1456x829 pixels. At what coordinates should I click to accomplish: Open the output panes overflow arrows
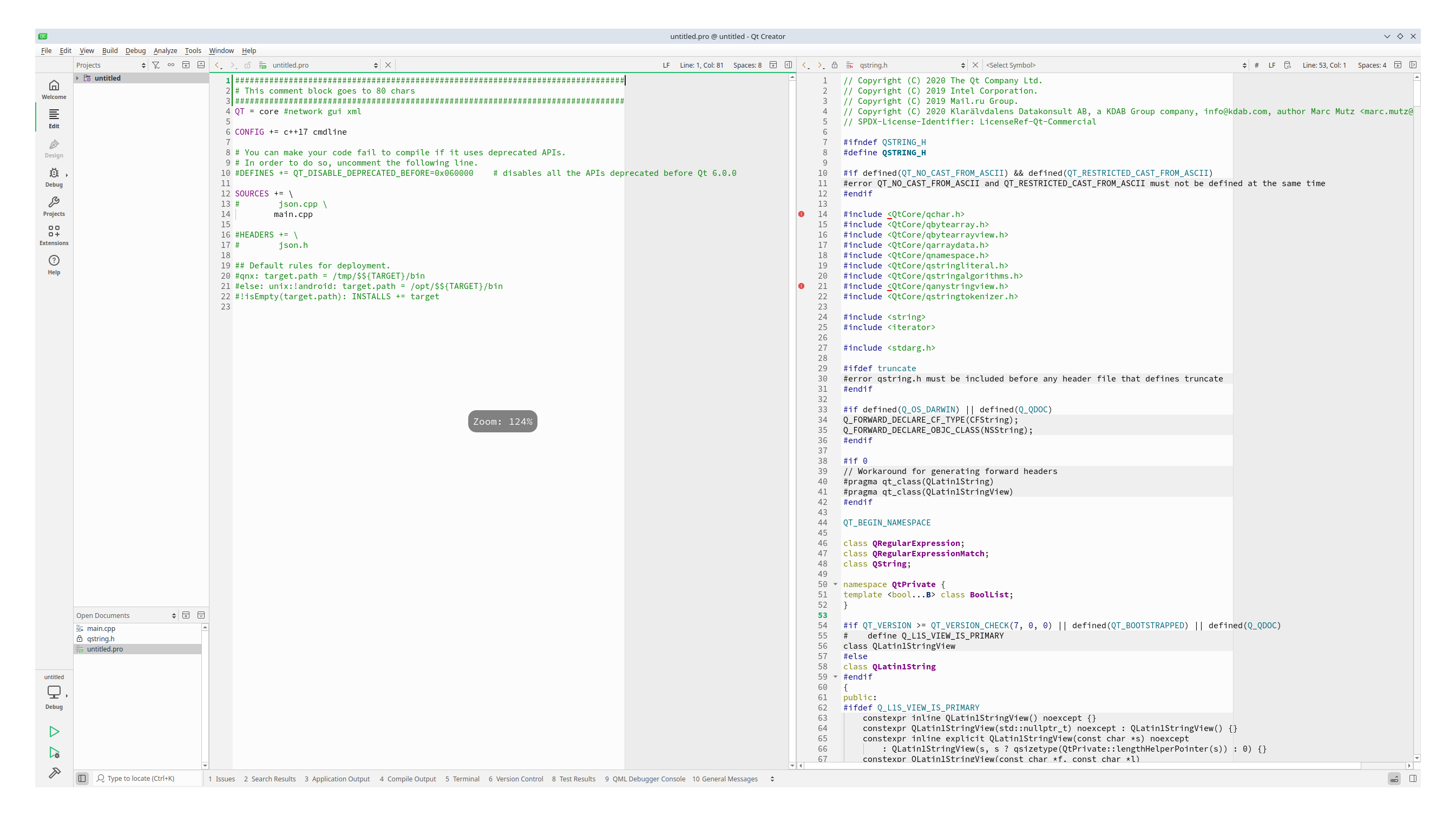(x=772, y=779)
